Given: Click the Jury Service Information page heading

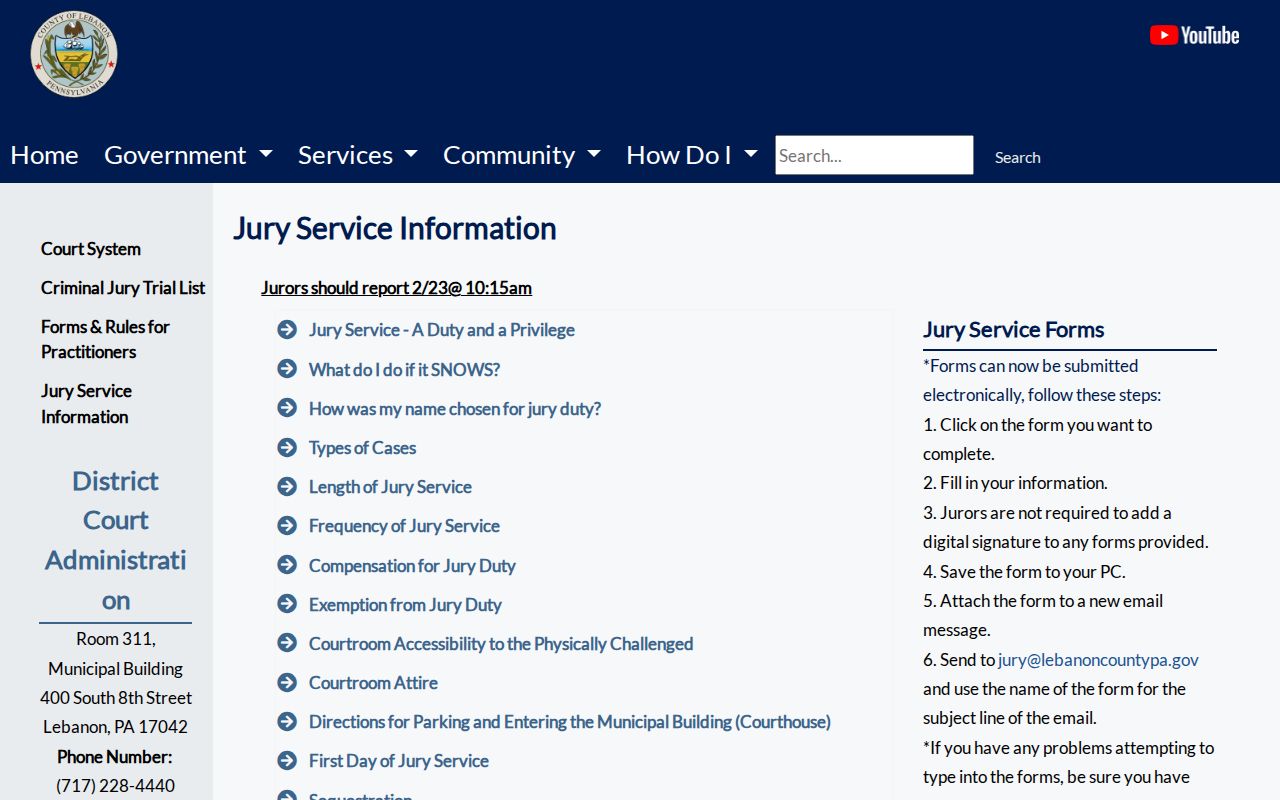Looking at the screenshot, I should point(394,228).
